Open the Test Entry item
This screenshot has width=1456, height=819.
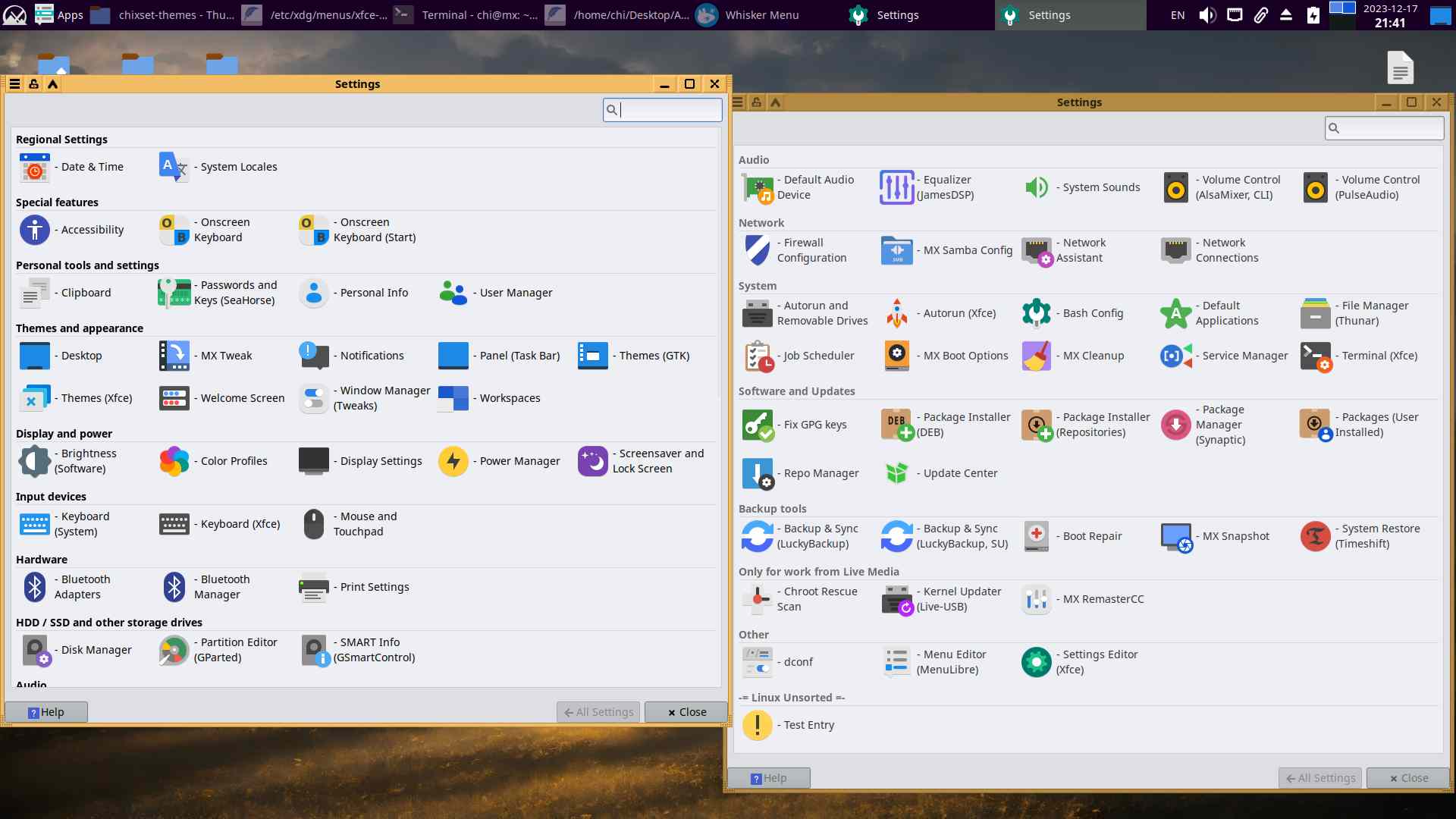coord(757,725)
